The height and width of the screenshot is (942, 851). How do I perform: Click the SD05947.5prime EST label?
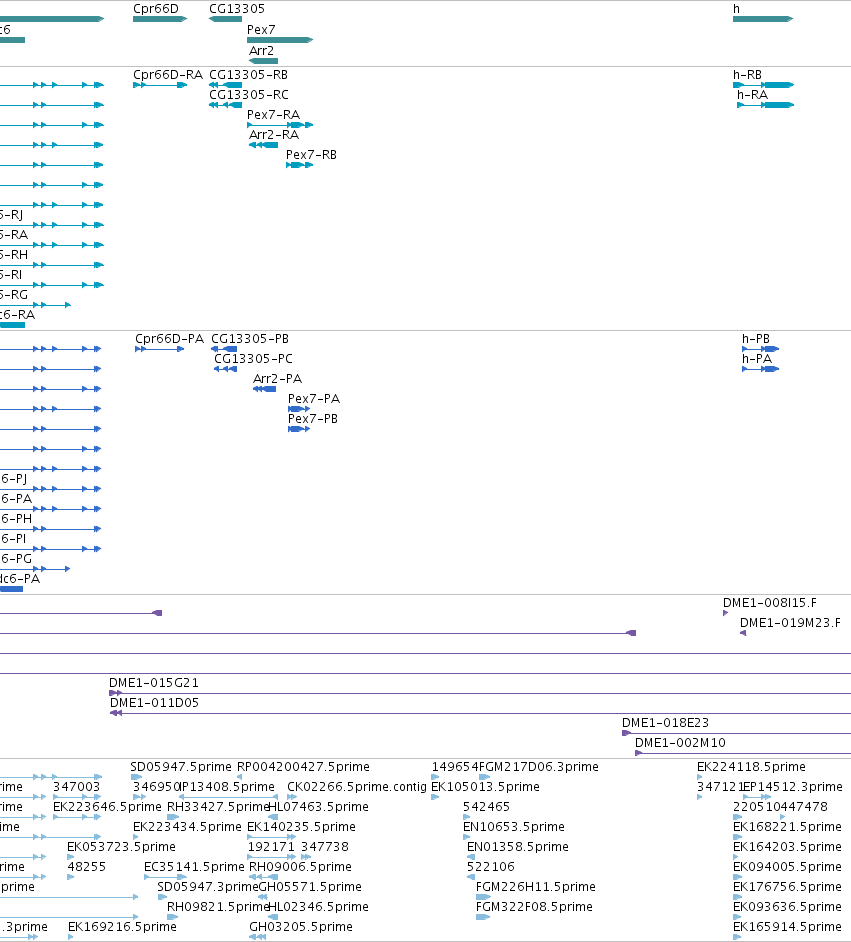181,767
